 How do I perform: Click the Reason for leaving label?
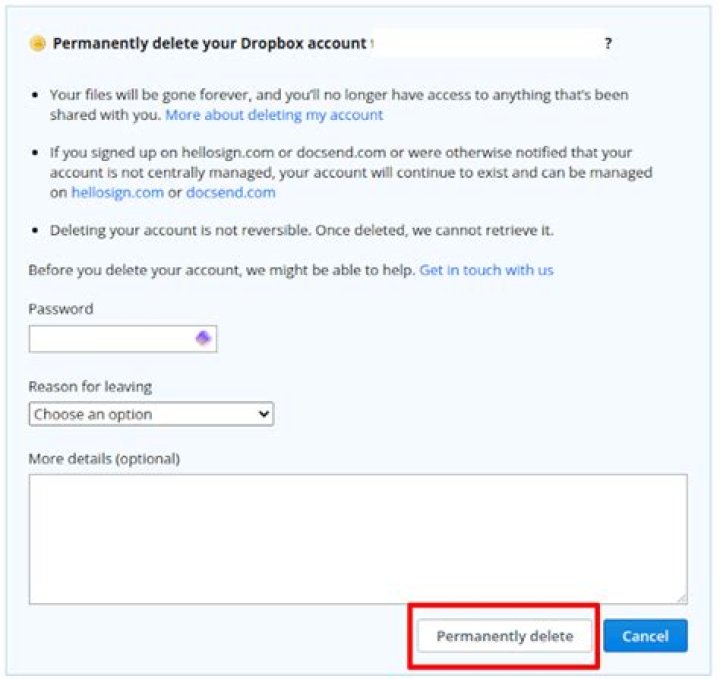[x=90, y=387]
